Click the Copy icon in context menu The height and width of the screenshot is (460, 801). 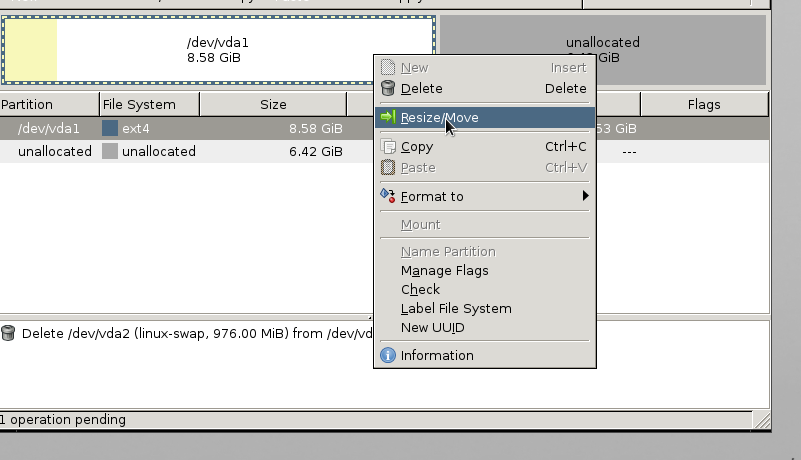pos(388,147)
